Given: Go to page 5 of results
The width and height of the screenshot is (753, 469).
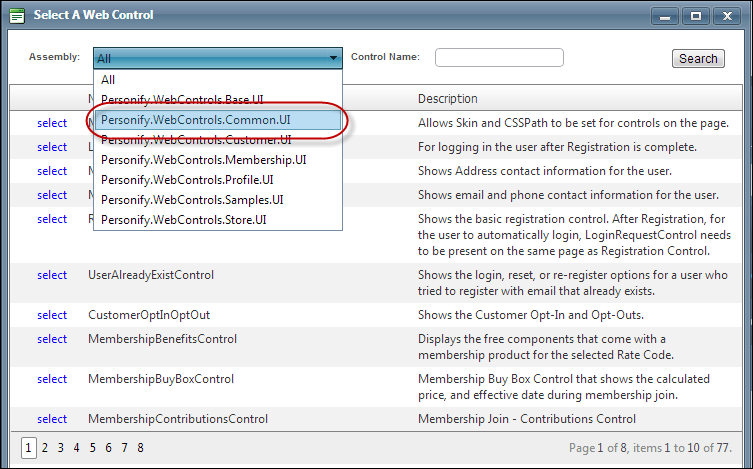Looking at the screenshot, I should [x=92, y=448].
